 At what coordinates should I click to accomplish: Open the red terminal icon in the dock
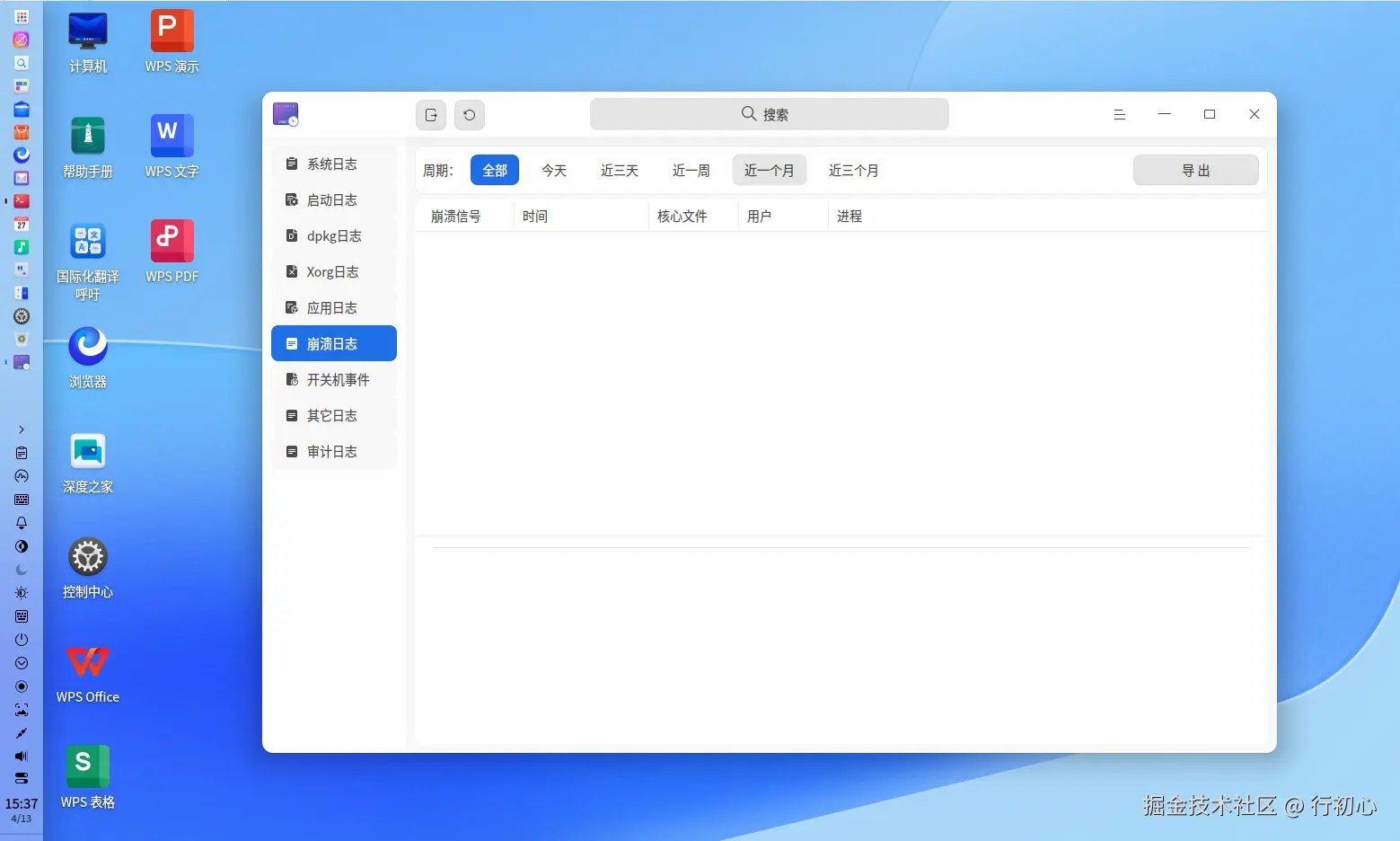coord(22,201)
